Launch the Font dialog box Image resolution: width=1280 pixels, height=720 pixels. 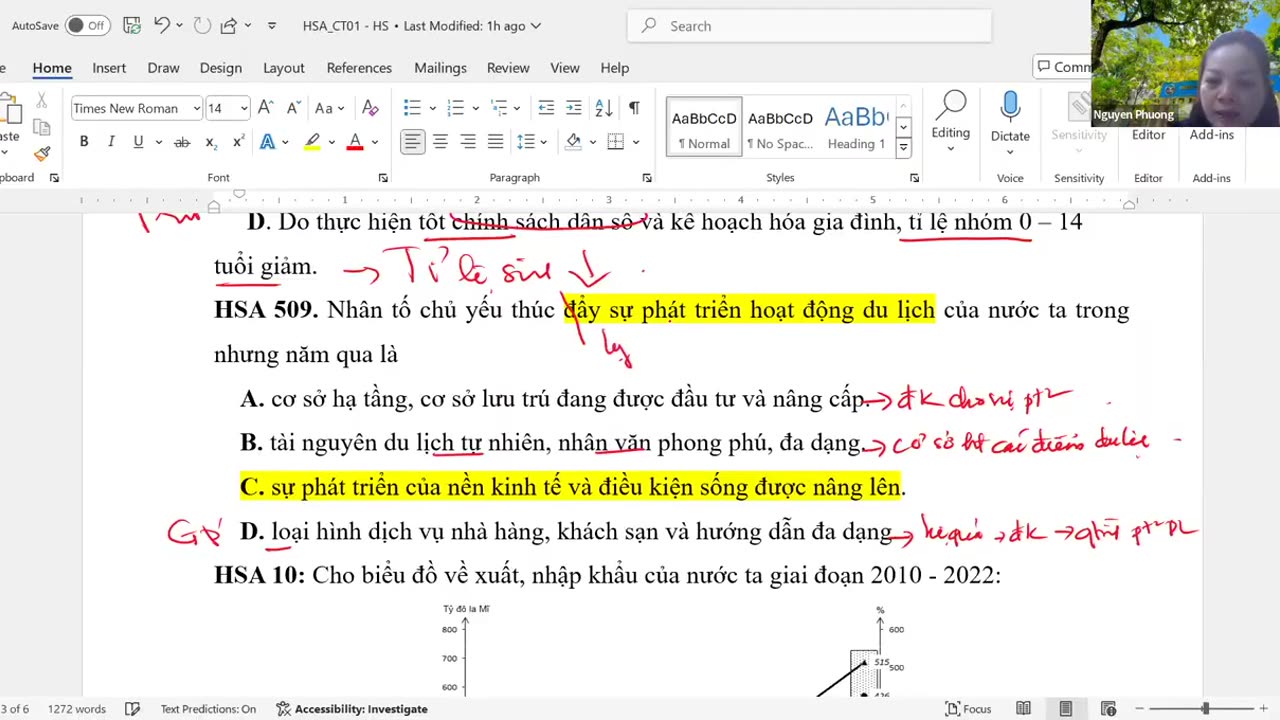[383, 178]
